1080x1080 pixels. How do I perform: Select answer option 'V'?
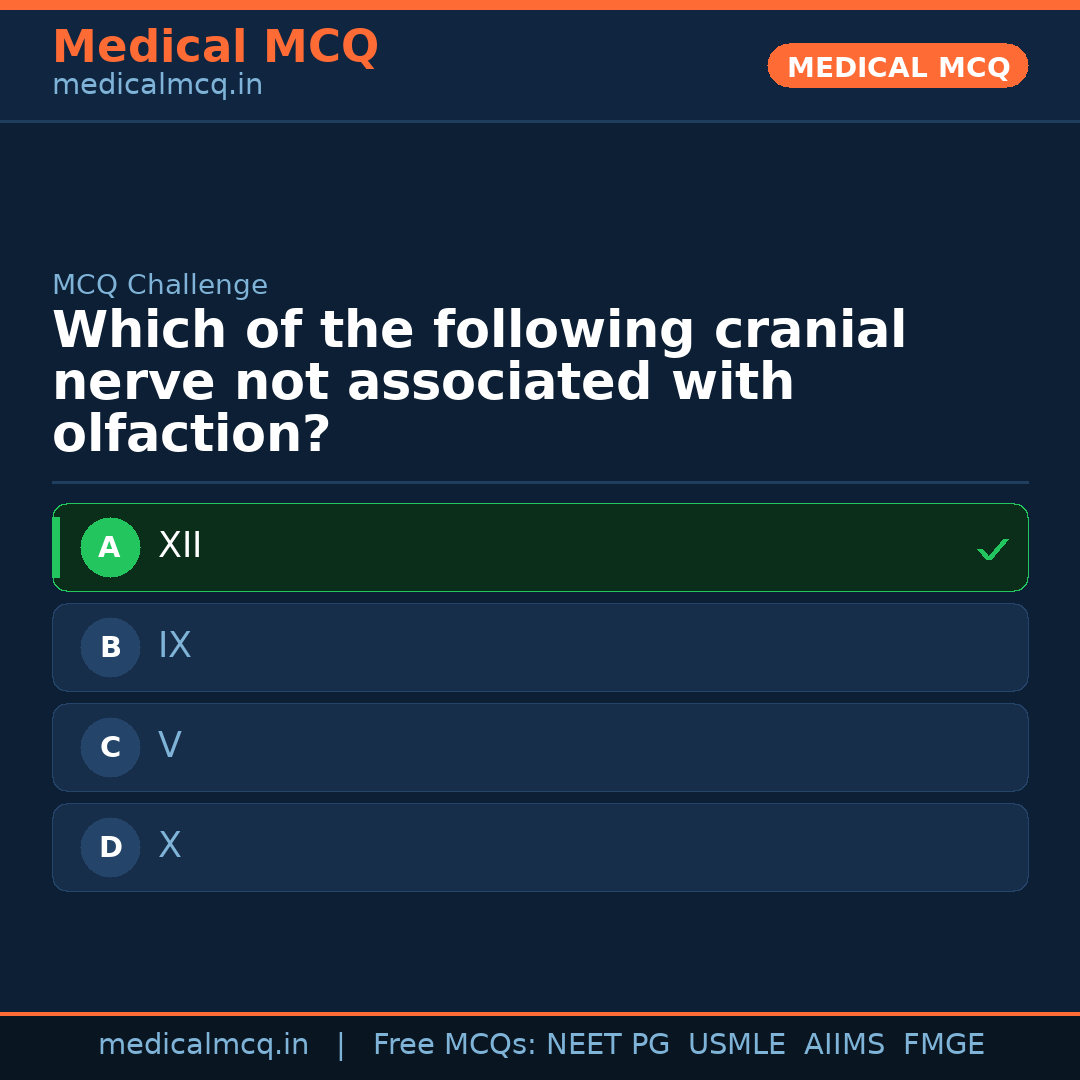tap(540, 747)
